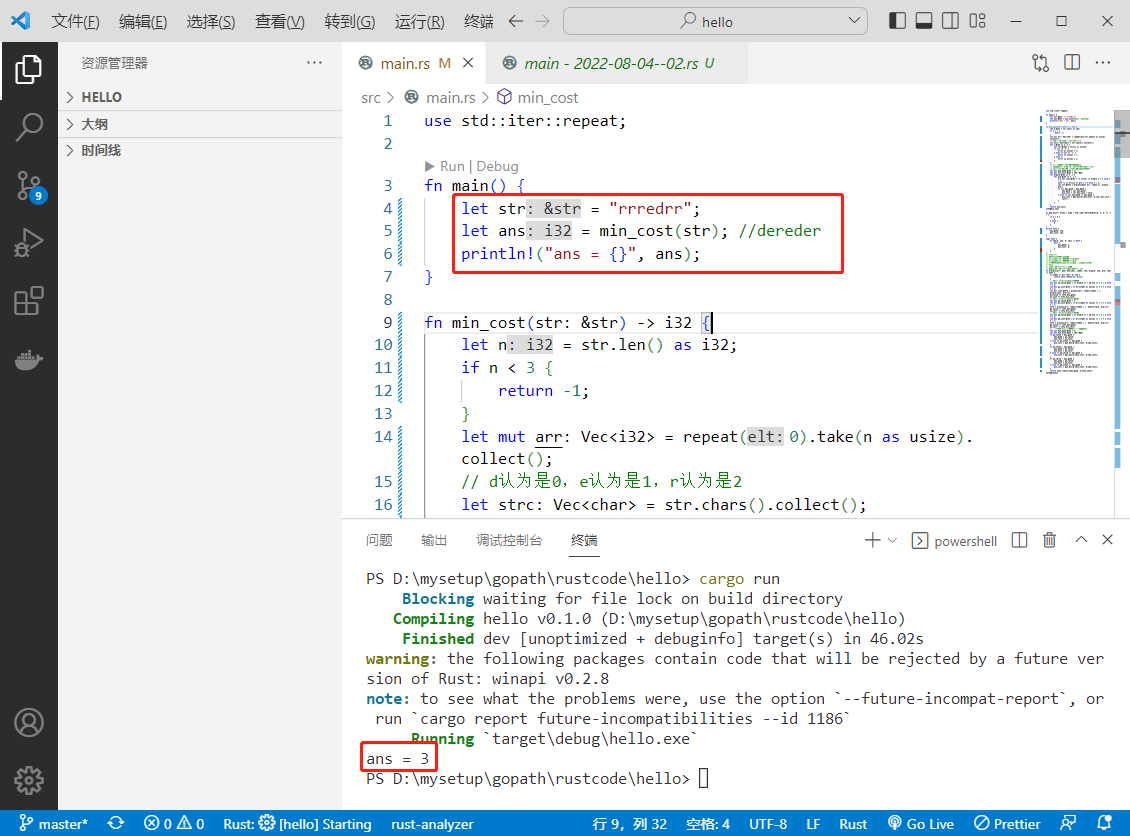
Task: Change file encoding UTF-8
Action: pos(768,824)
